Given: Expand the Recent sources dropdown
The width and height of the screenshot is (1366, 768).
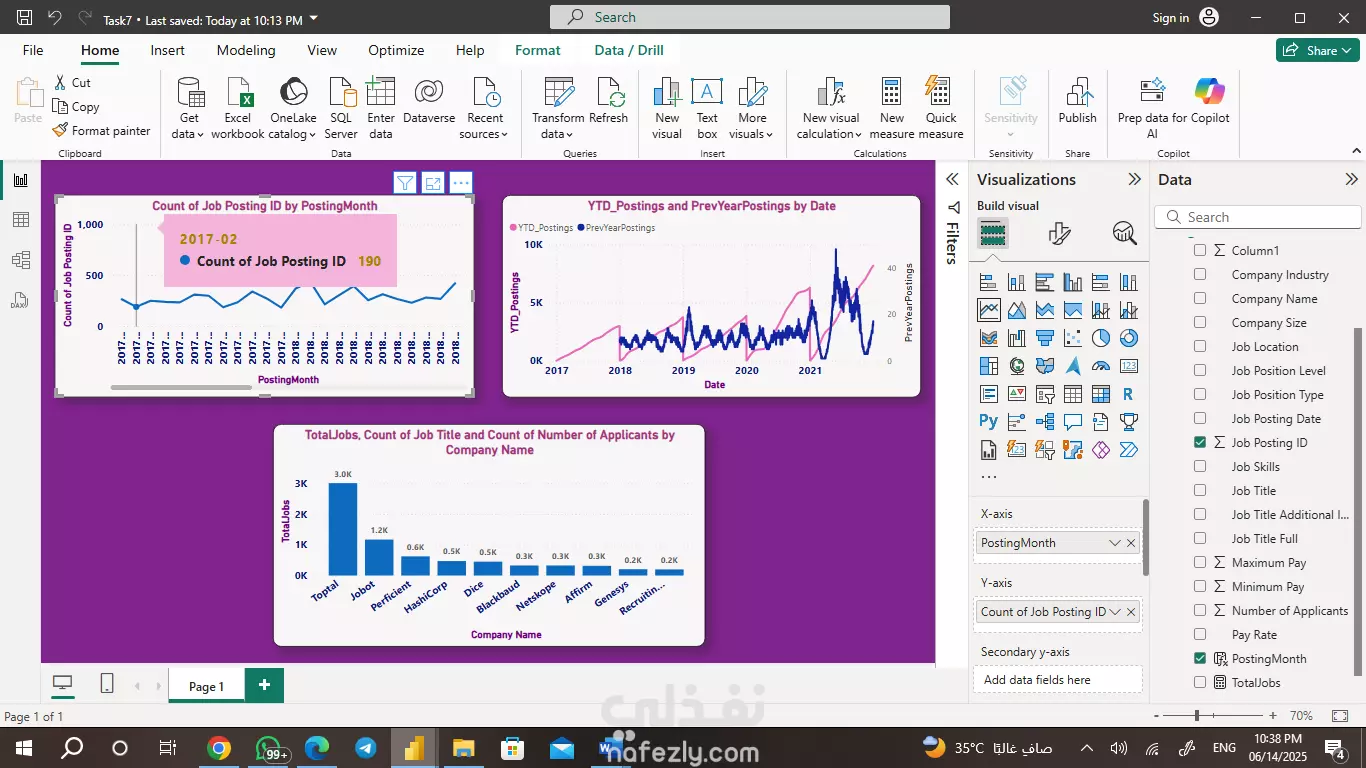Looking at the screenshot, I should coord(485,108).
